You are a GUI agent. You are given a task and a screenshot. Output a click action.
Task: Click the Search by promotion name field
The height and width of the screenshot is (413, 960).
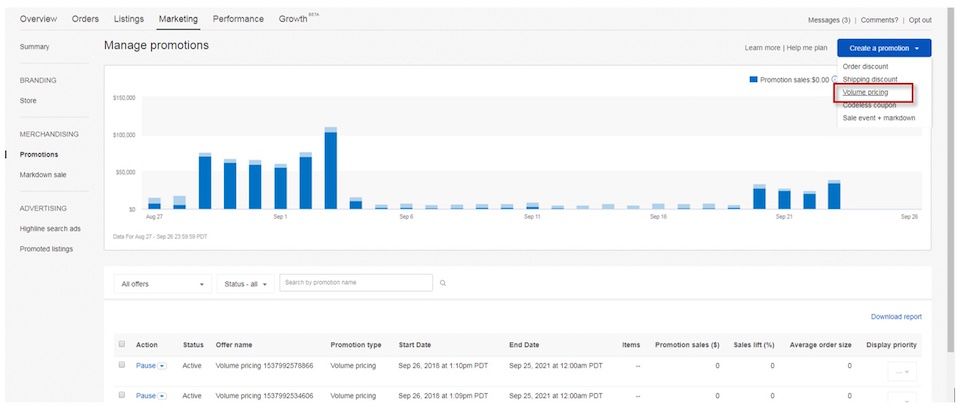356,283
